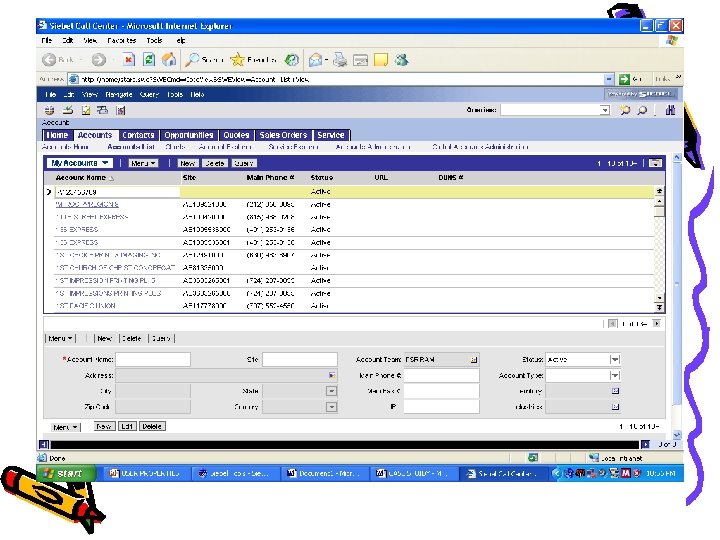Click the green Go arrow beside address bar
The width and height of the screenshot is (720, 540).
tap(624, 79)
